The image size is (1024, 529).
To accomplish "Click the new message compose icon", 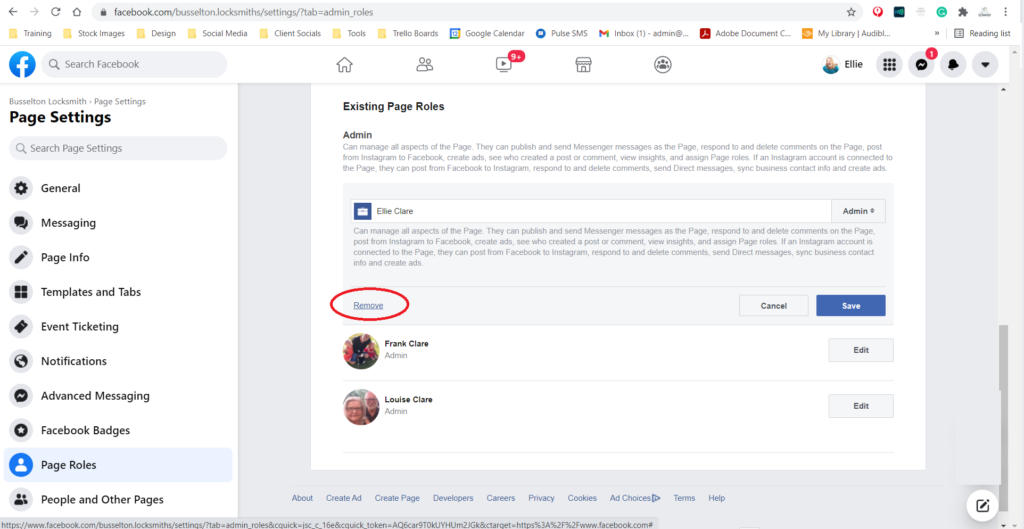I will pos(982,505).
